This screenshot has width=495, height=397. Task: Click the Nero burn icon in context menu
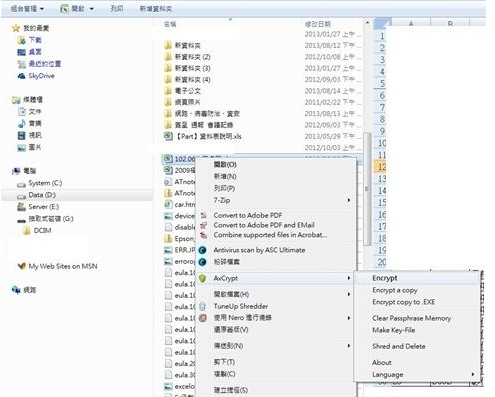tap(203, 318)
